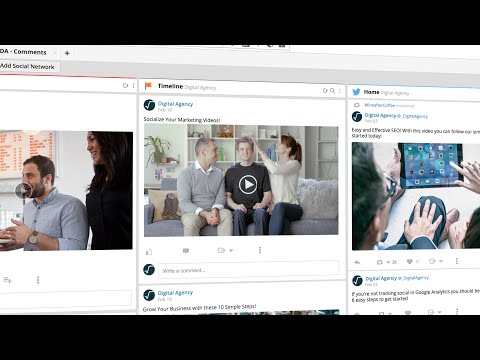Click the comment icon under the Timeline video post
The height and width of the screenshot is (360, 480).
pos(186,251)
